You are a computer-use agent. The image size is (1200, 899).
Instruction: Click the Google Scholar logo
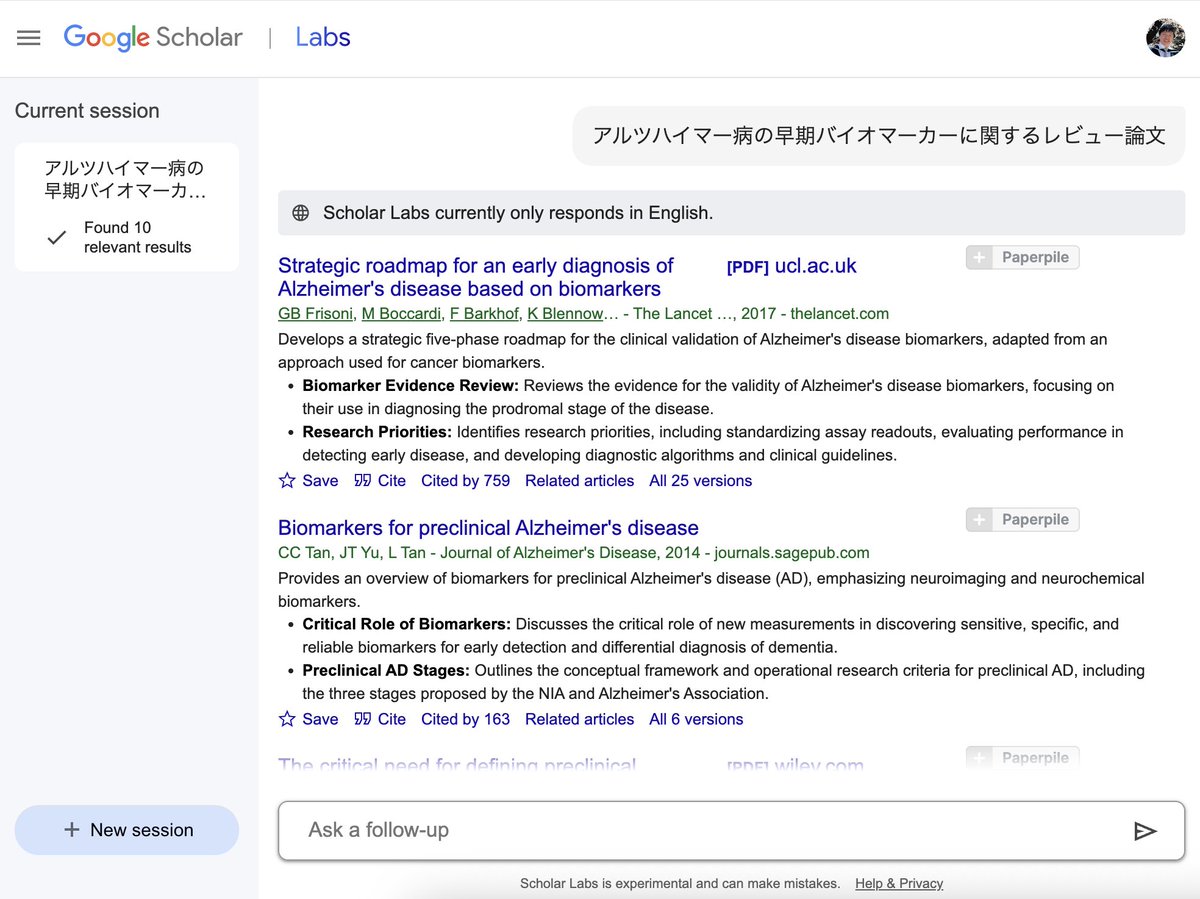tap(152, 37)
